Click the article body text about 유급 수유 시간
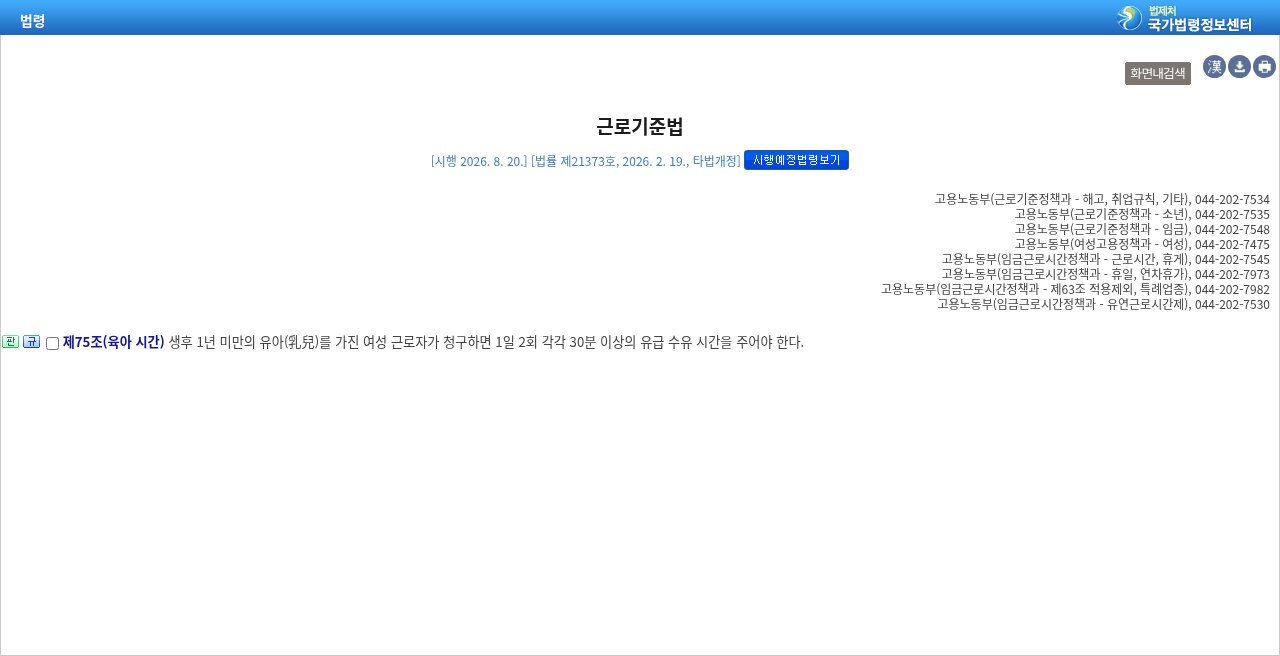Viewport: 1280px width, 656px height. point(486,342)
